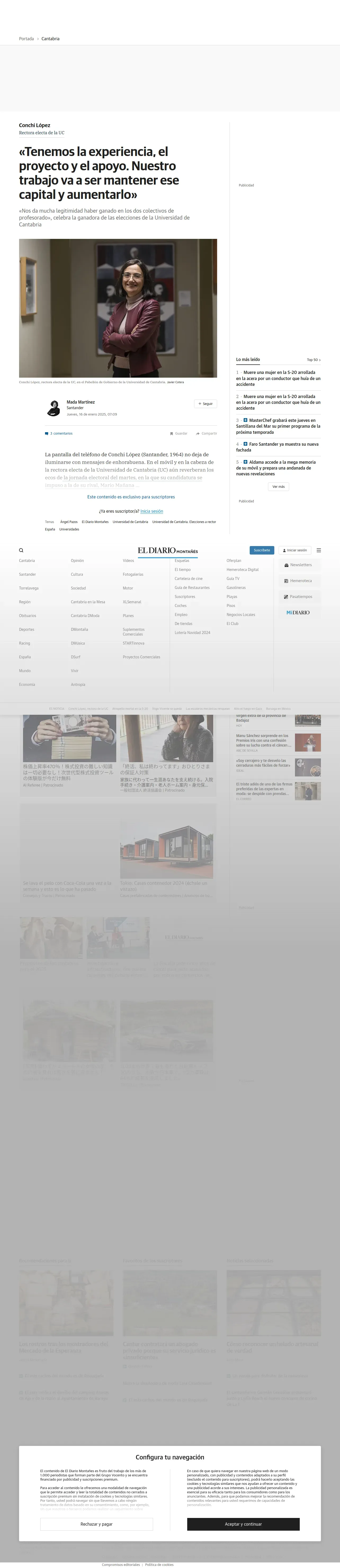Click the Iniciar sesión header button

click(x=295, y=550)
